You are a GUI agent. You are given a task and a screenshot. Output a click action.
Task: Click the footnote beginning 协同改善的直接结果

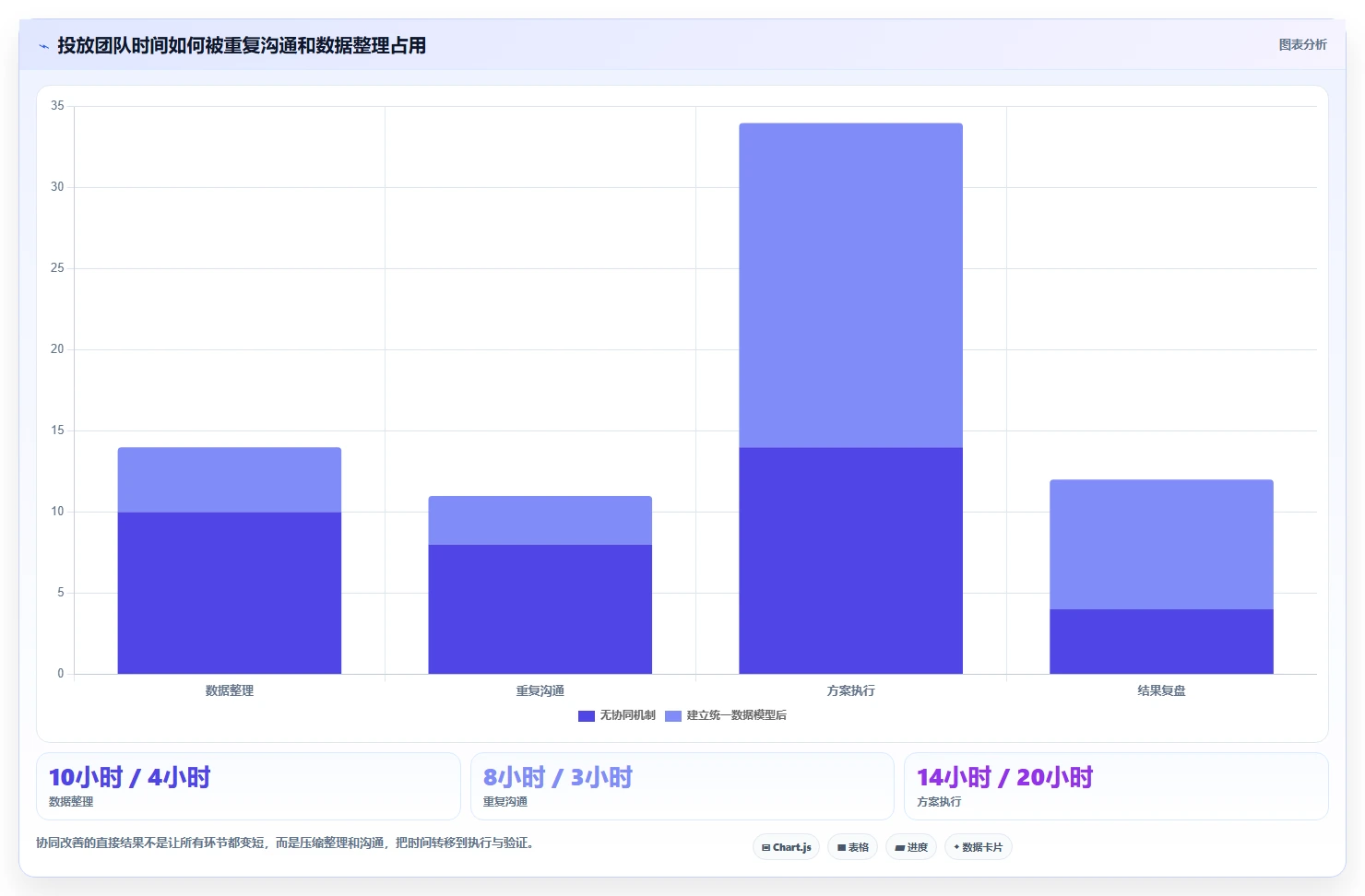tap(285, 843)
